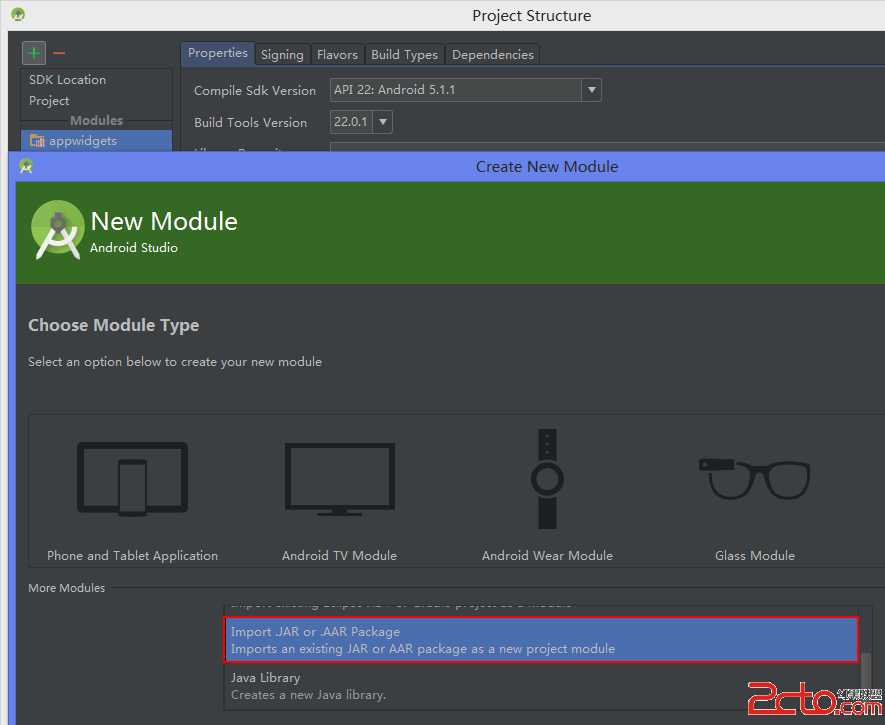Viewport: 885px width, 725px height.
Task: Expand the Build Tools Version dropdown arrow
Action: 383,122
